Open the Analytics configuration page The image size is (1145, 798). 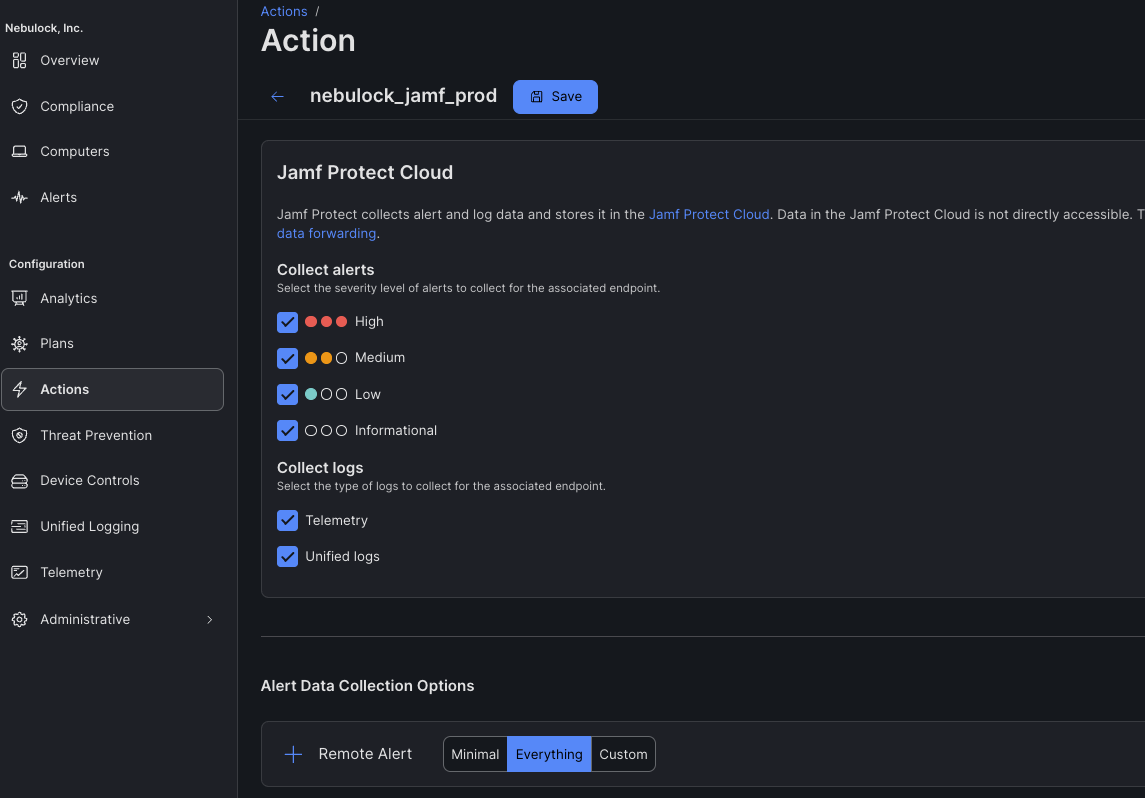pos(69,299)
